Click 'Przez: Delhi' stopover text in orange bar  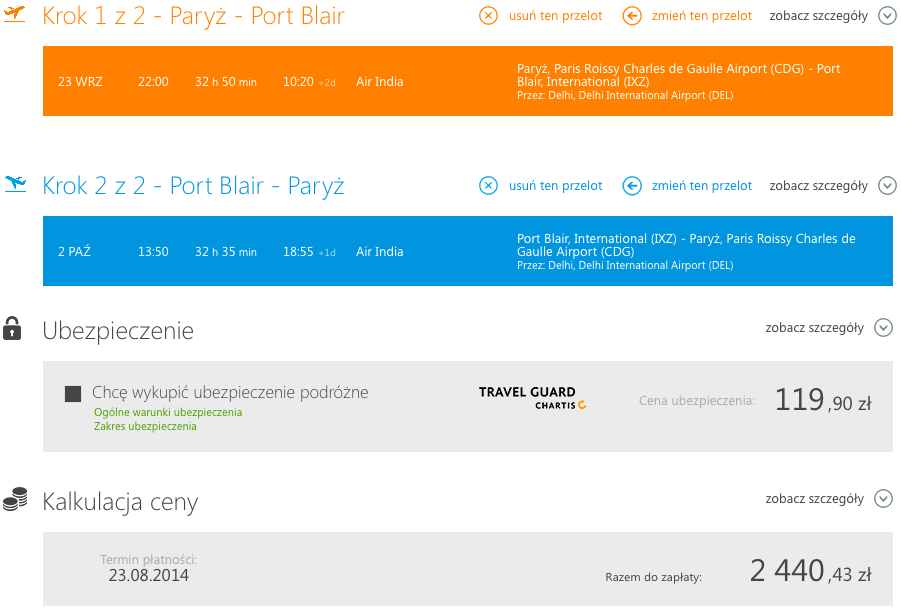[x=625, y=95]
